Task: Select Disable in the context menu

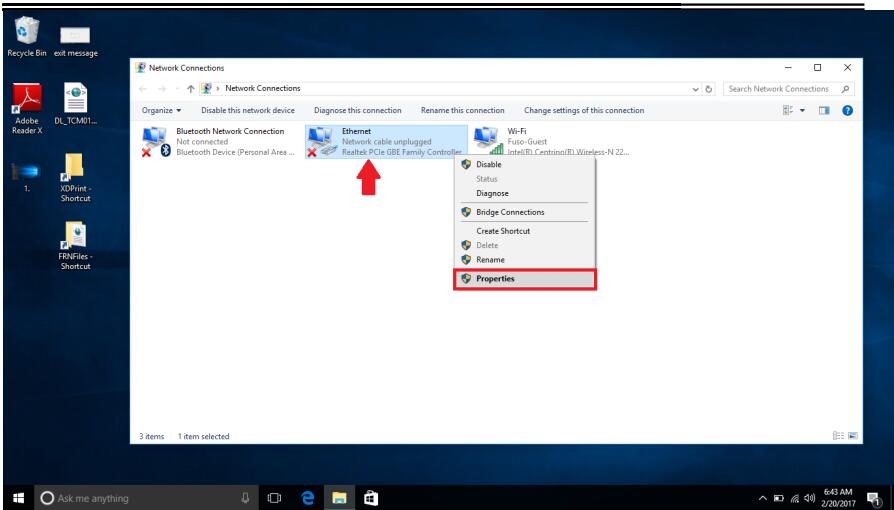Action: pyautogui.click(x=490, y=165)
